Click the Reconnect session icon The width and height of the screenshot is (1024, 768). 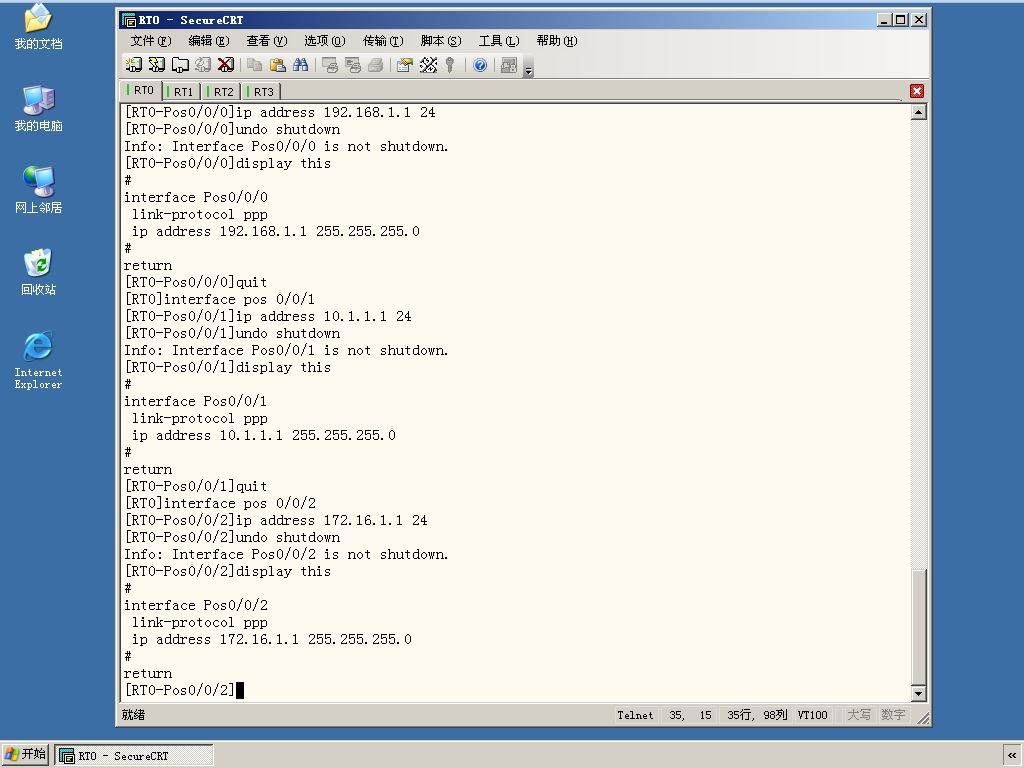[x=203, y=65]
